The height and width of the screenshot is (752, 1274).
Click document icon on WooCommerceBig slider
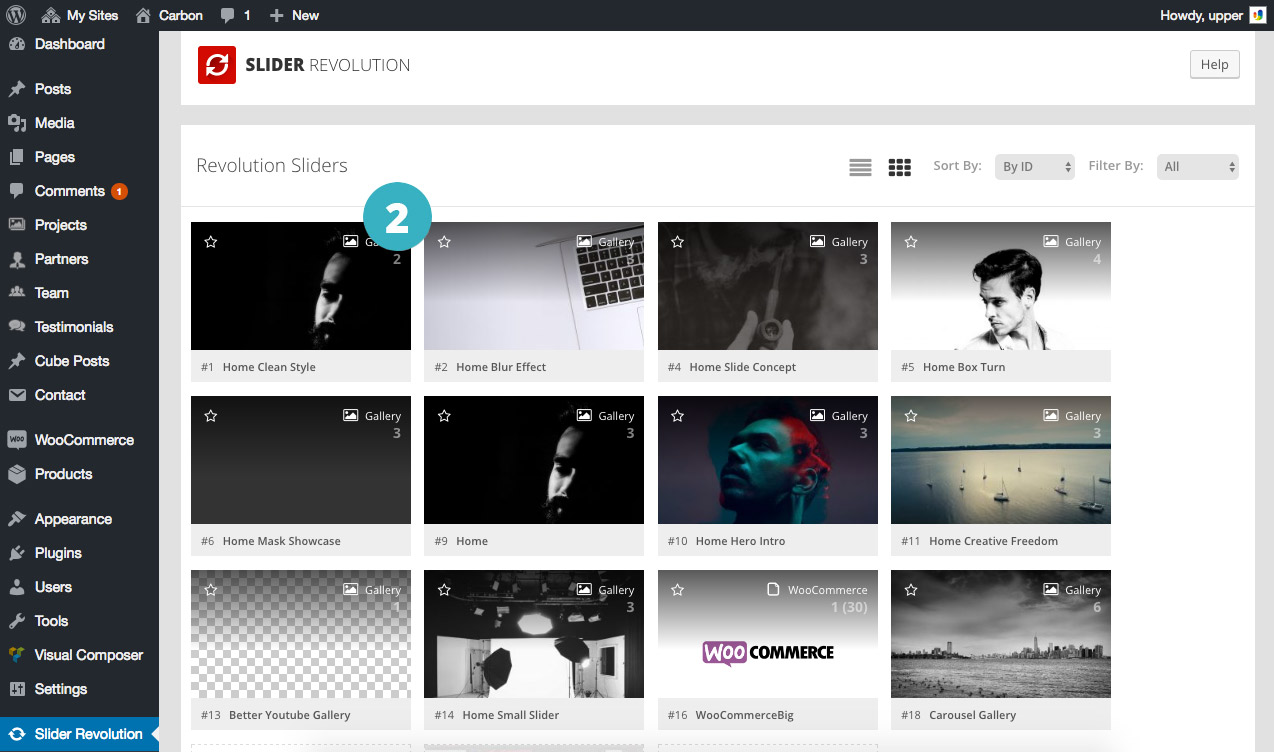point(772,590)
